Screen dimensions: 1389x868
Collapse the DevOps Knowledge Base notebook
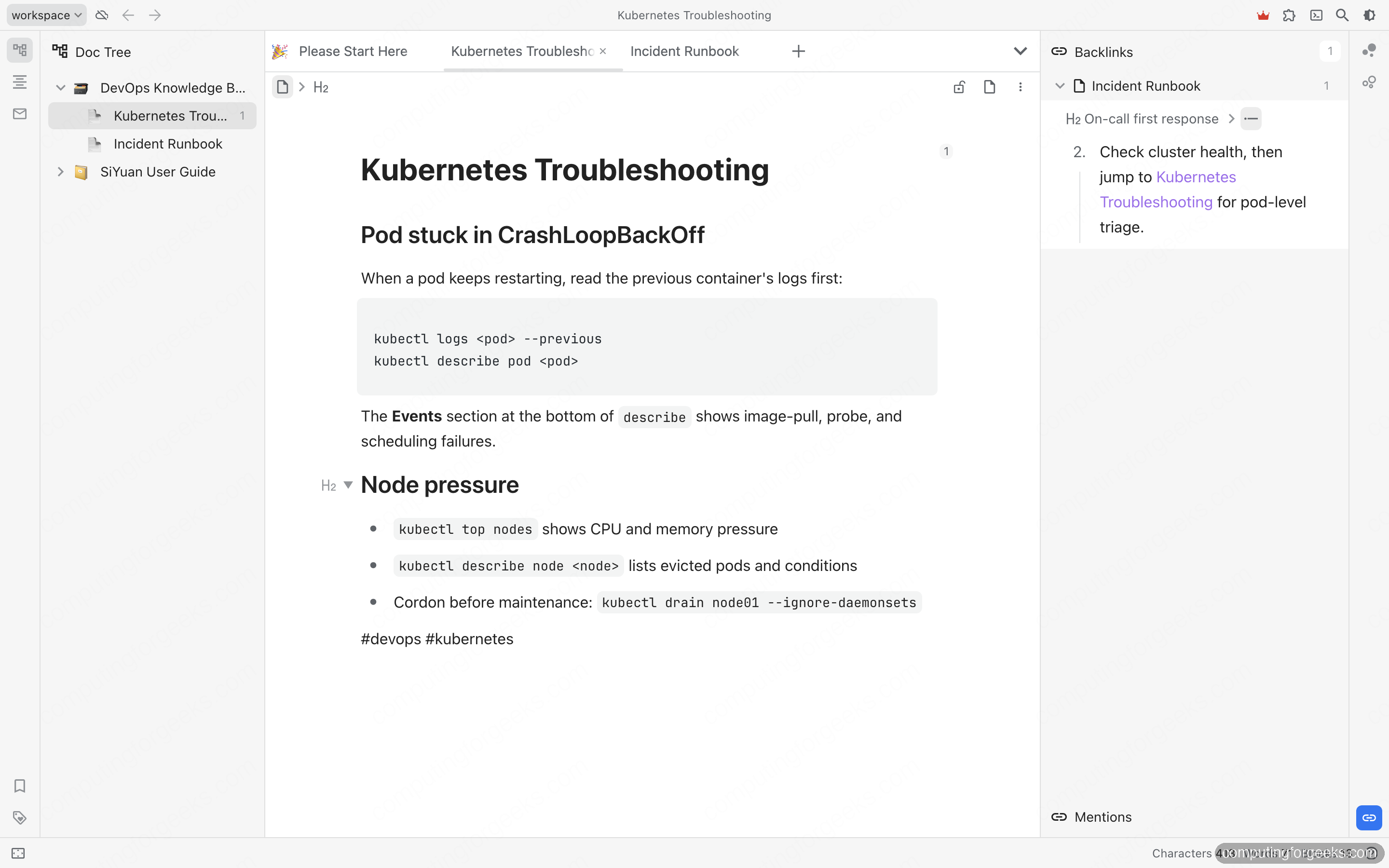tap(61, 88)
